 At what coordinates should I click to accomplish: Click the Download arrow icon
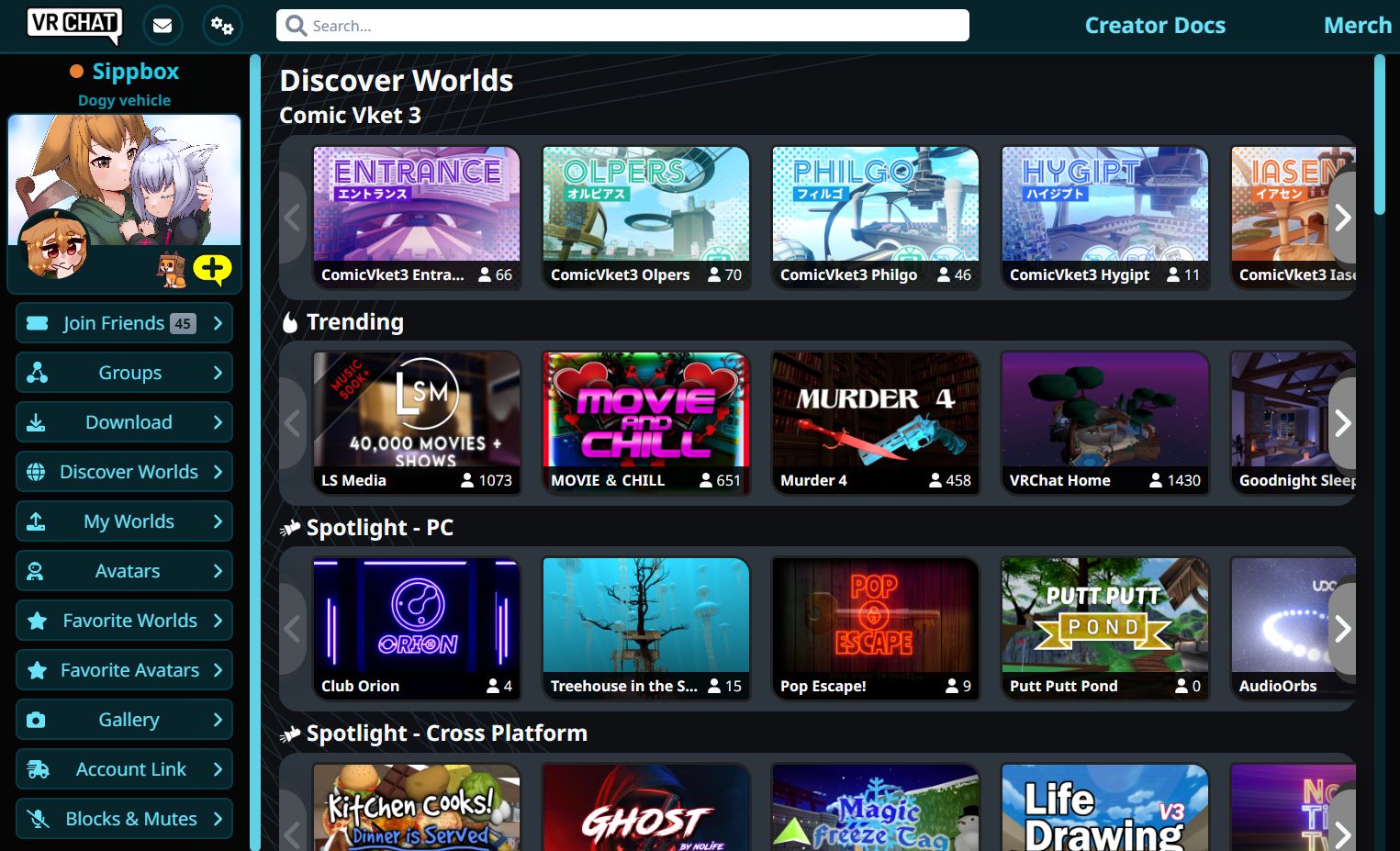(x=36, y=422)
